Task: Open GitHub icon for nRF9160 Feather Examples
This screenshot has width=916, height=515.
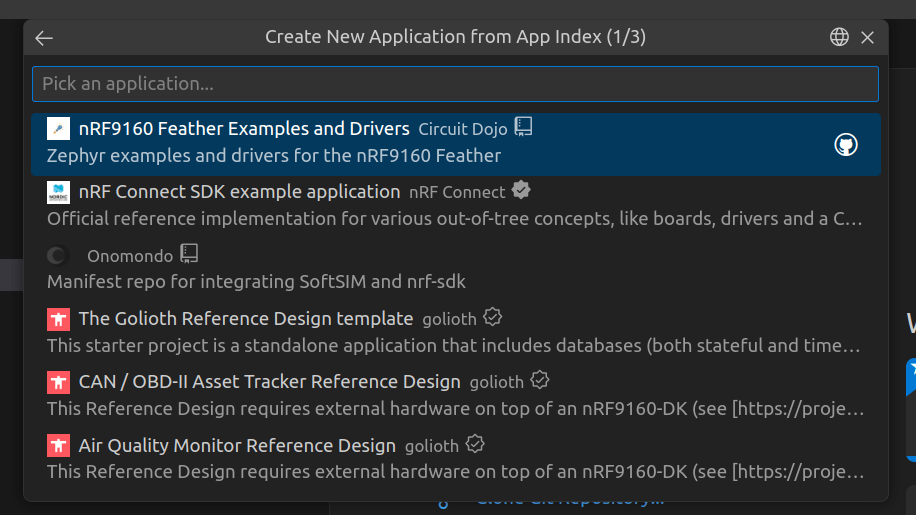Action: click(x=846, y=144)
